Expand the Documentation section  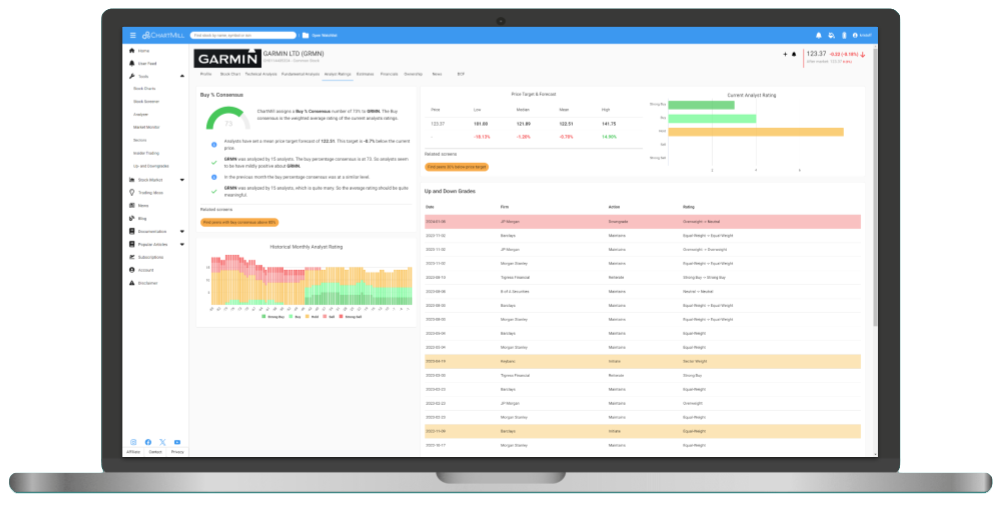click(182, 231)
